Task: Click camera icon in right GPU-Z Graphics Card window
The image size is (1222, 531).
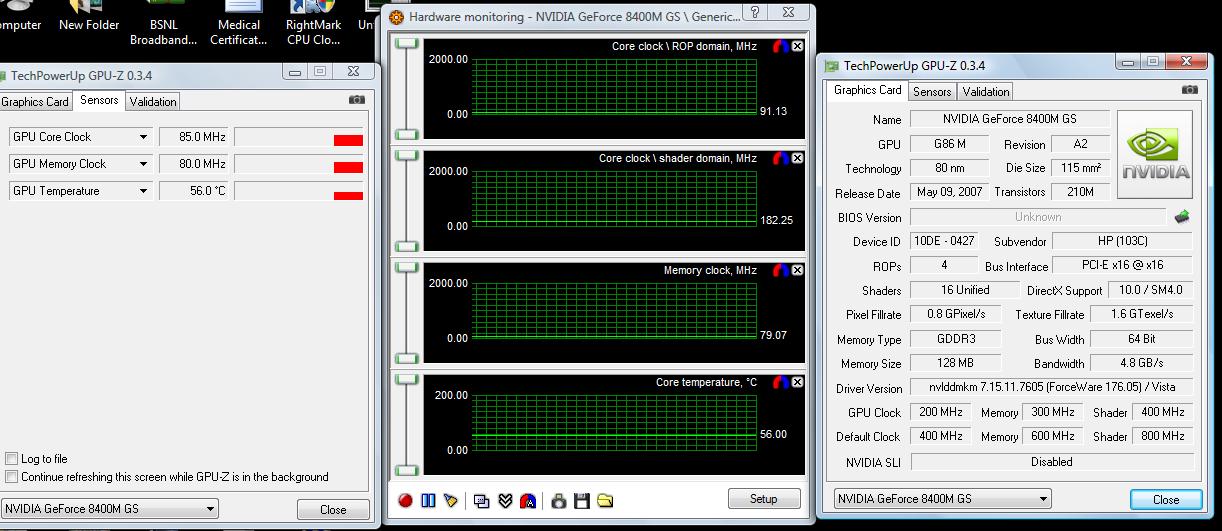Action: click(1189, 90)
